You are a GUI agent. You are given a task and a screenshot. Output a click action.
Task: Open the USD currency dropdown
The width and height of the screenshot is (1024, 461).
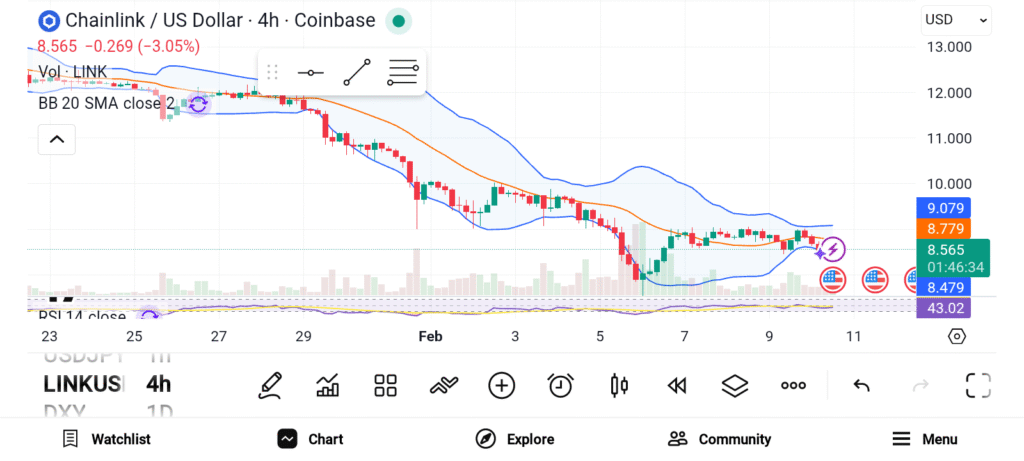956,19
